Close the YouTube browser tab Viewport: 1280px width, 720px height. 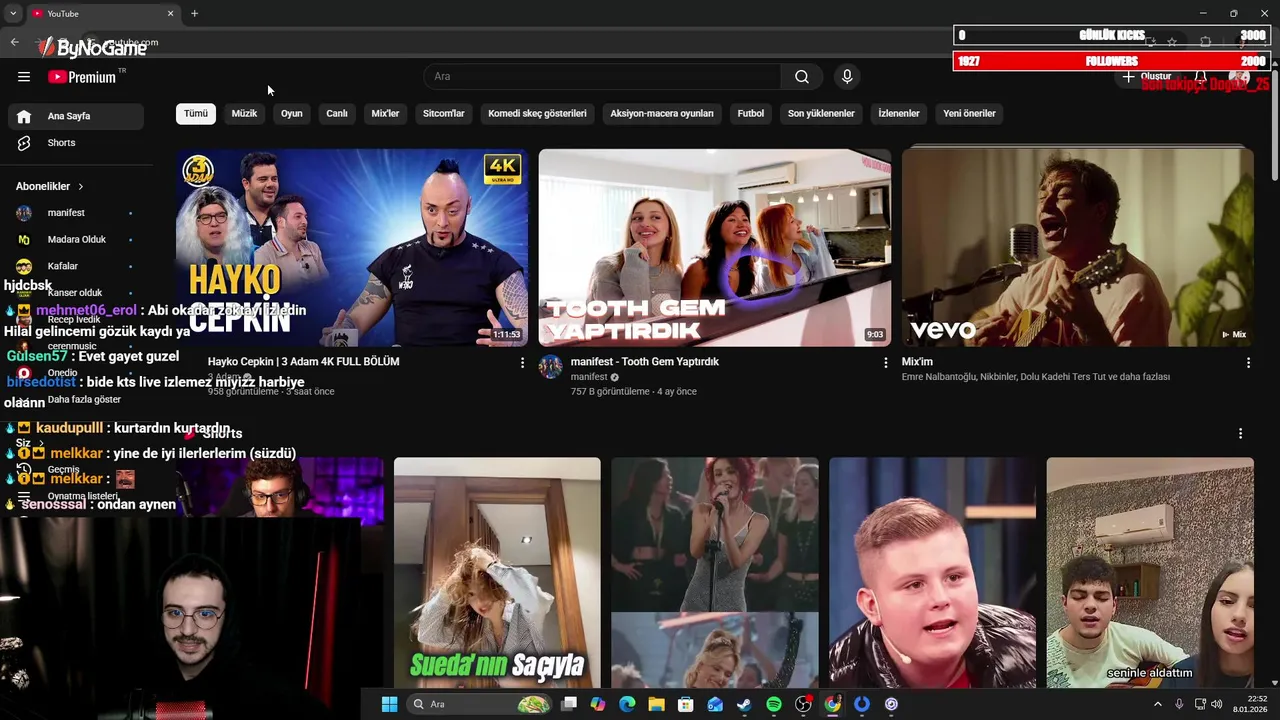(x=170, y=13)
